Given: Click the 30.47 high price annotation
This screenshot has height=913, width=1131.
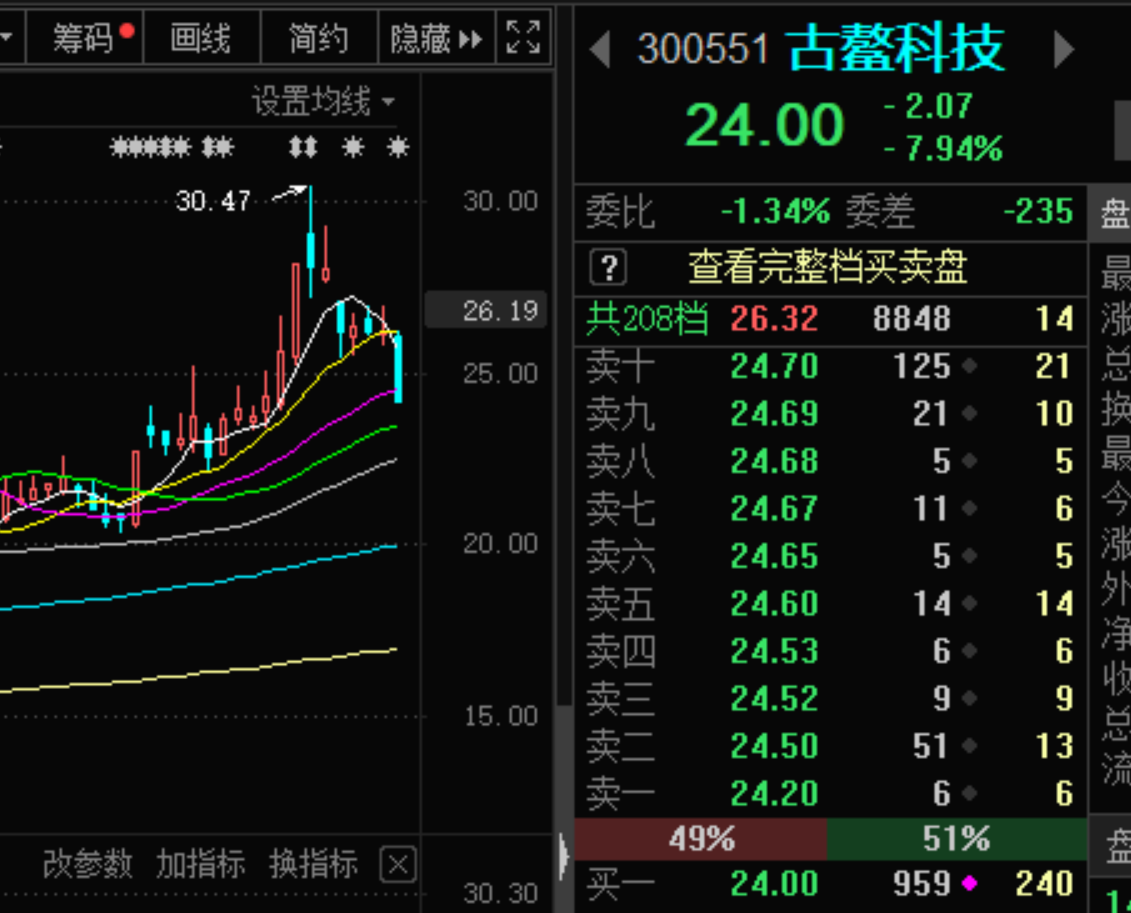Looking at the screenshot, I should (213, 200).
